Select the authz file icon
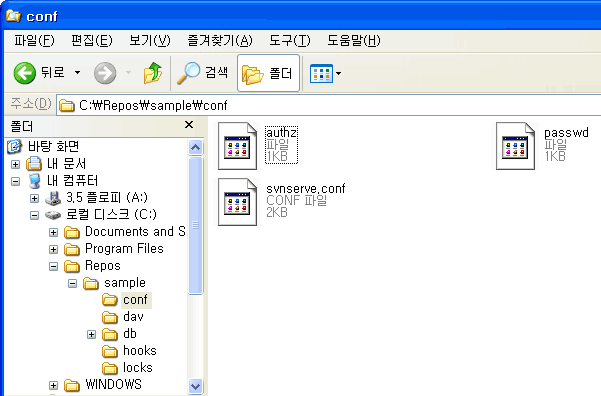Image resolution: width=601 pixels, height=396 pixels. point(237,146)
